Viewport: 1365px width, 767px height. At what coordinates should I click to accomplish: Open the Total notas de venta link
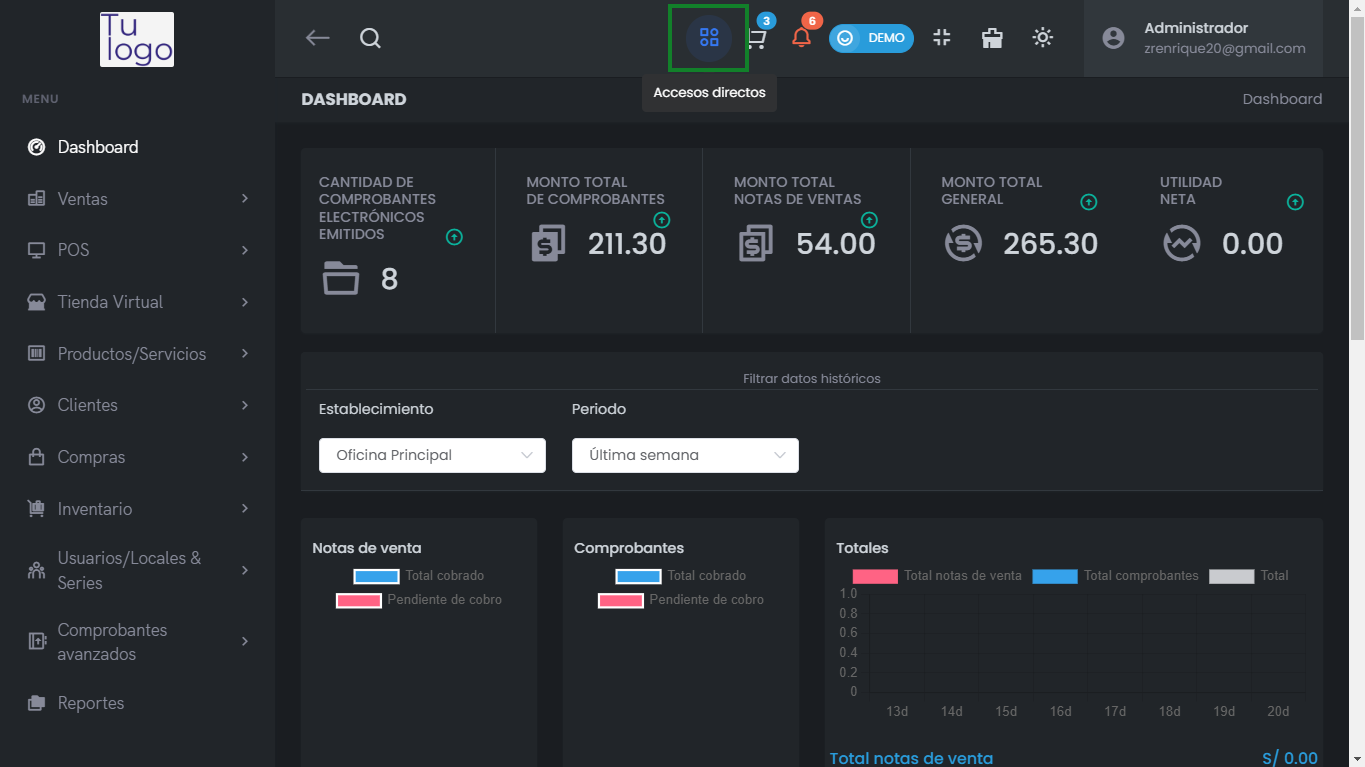pyautogui.click(x=910, y=758)
